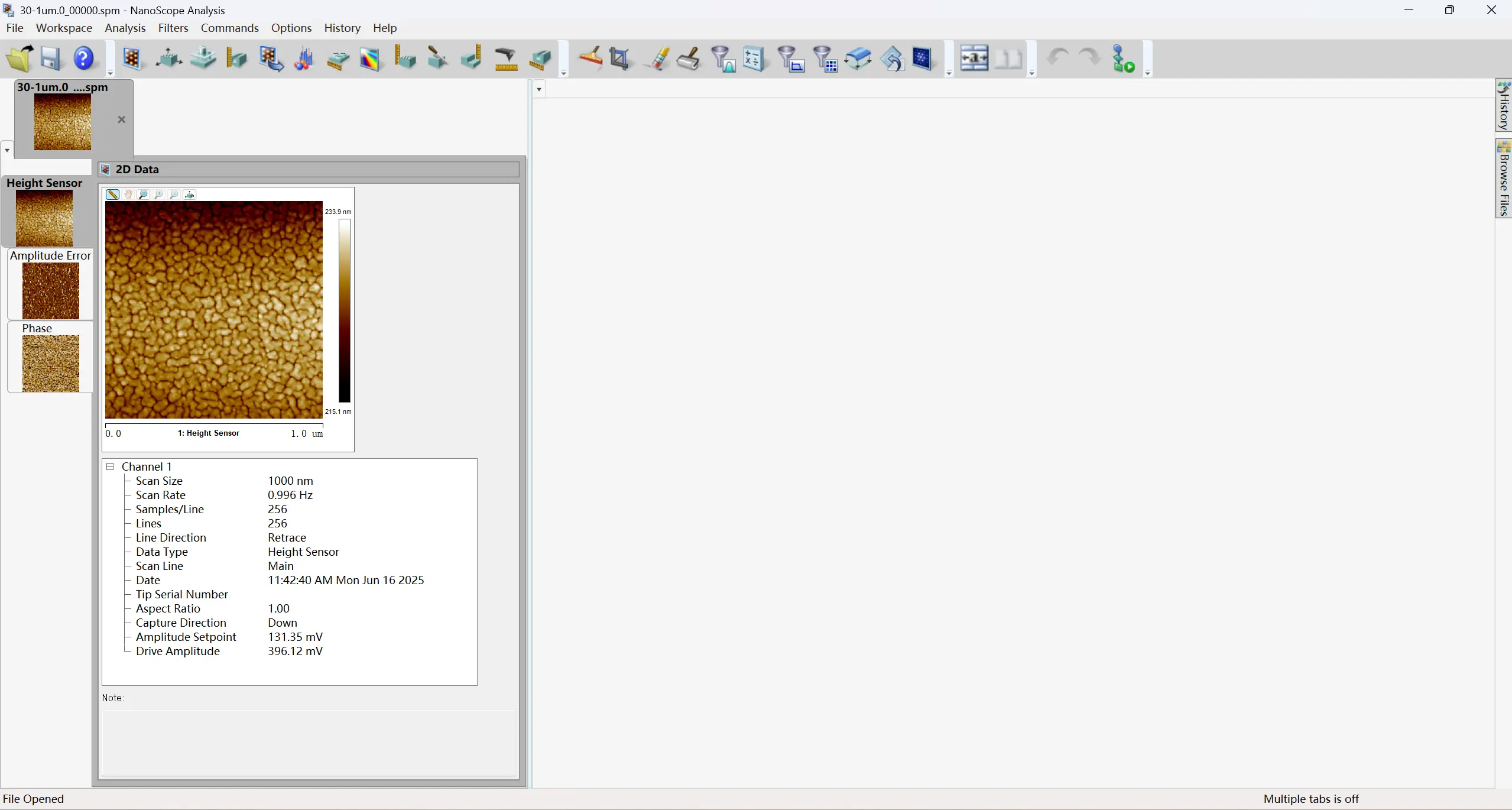Open the Image Math calculator icon
Screen dimensions: 1512x810
[x=753, y=59]
